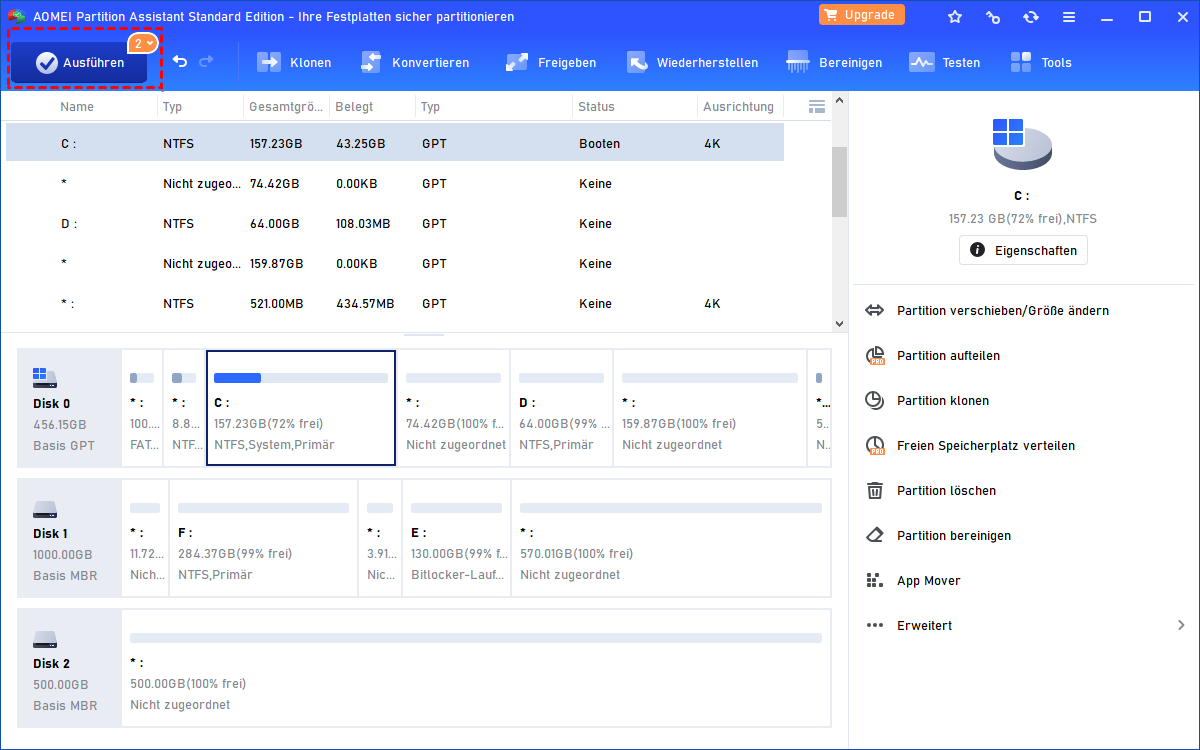
Task: Open the Tools toolbar menu
Action: click(1040, 62)
